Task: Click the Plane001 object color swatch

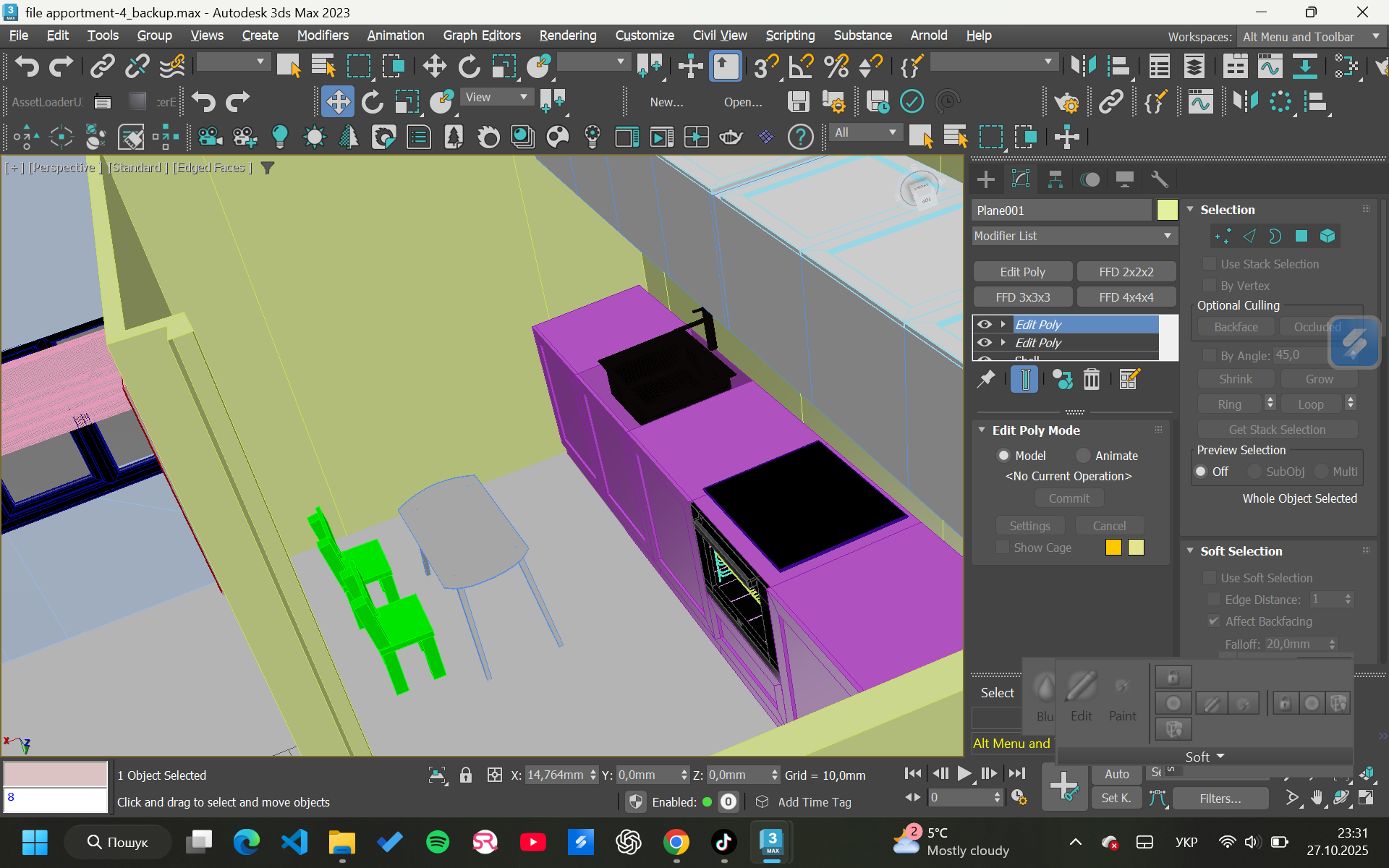Action: (1167, 210)
